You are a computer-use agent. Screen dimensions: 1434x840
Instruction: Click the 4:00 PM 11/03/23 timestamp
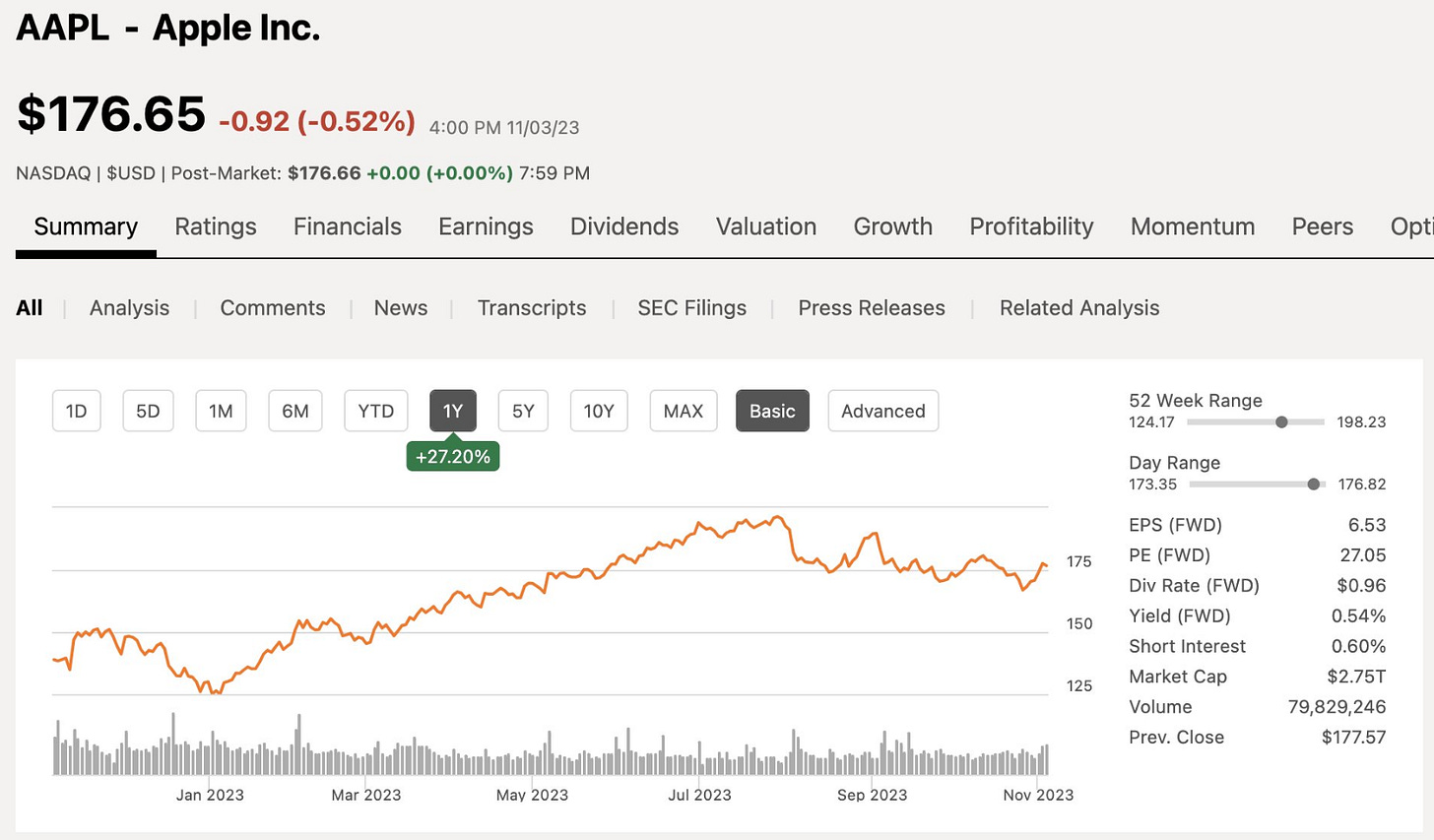click(504, 128)
